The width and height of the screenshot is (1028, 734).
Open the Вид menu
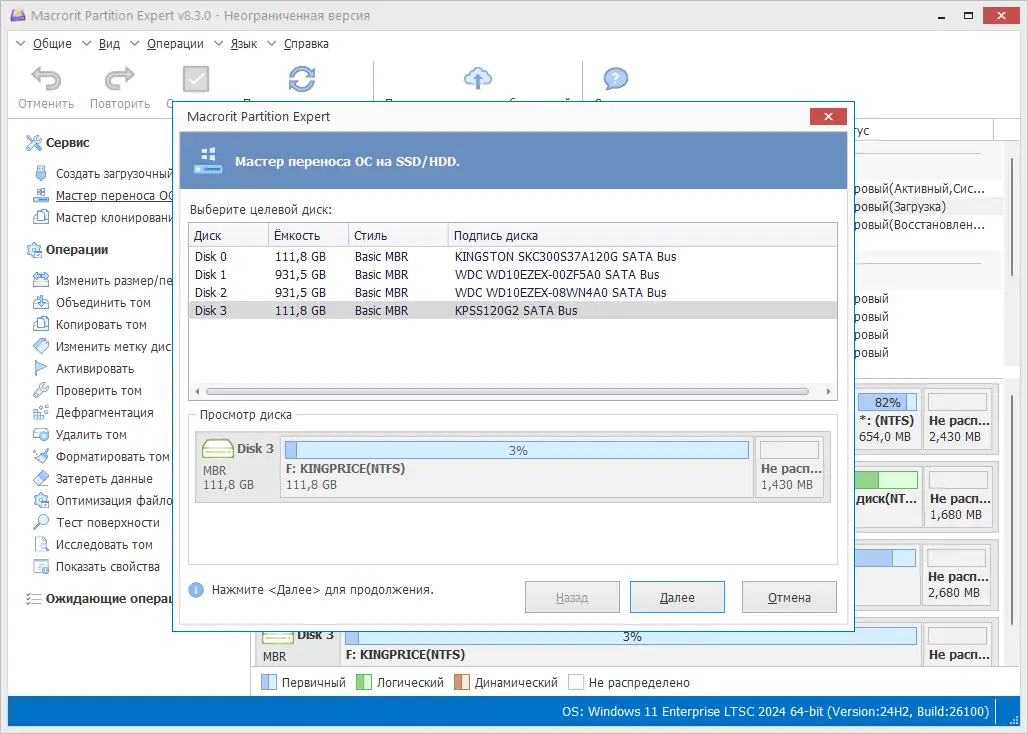point(109,44)
